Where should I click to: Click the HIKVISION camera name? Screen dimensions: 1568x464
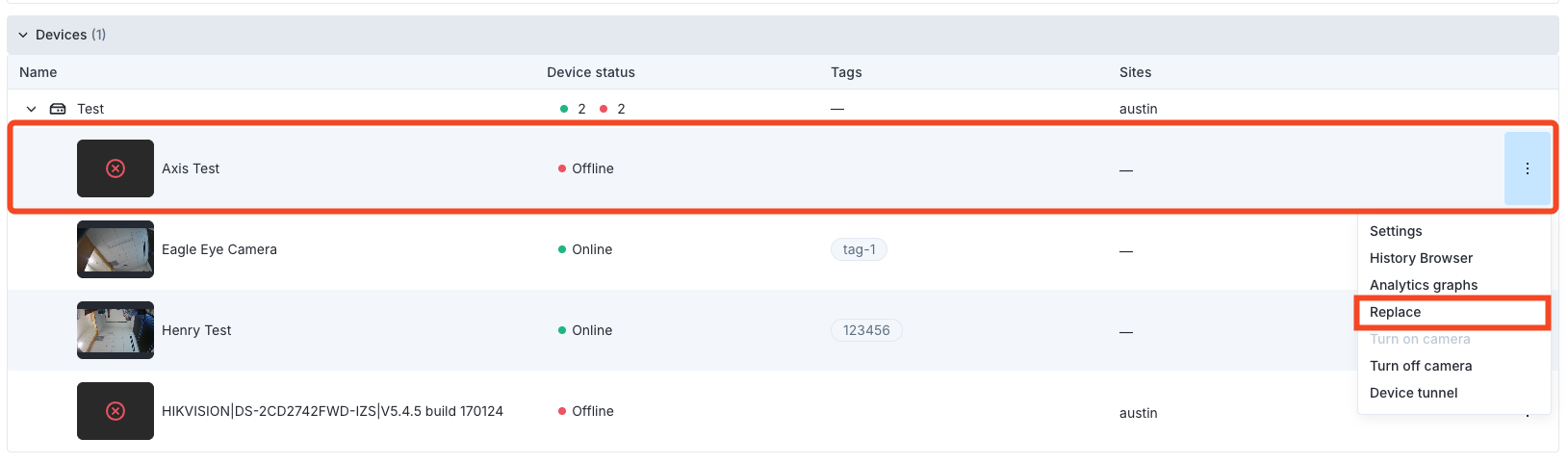click(x=332, y=411)
